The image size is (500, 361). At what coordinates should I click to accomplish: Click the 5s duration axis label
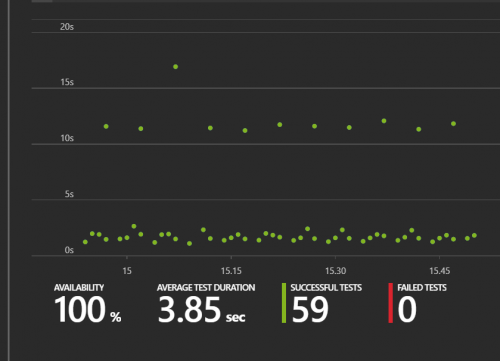click(69, 194)
